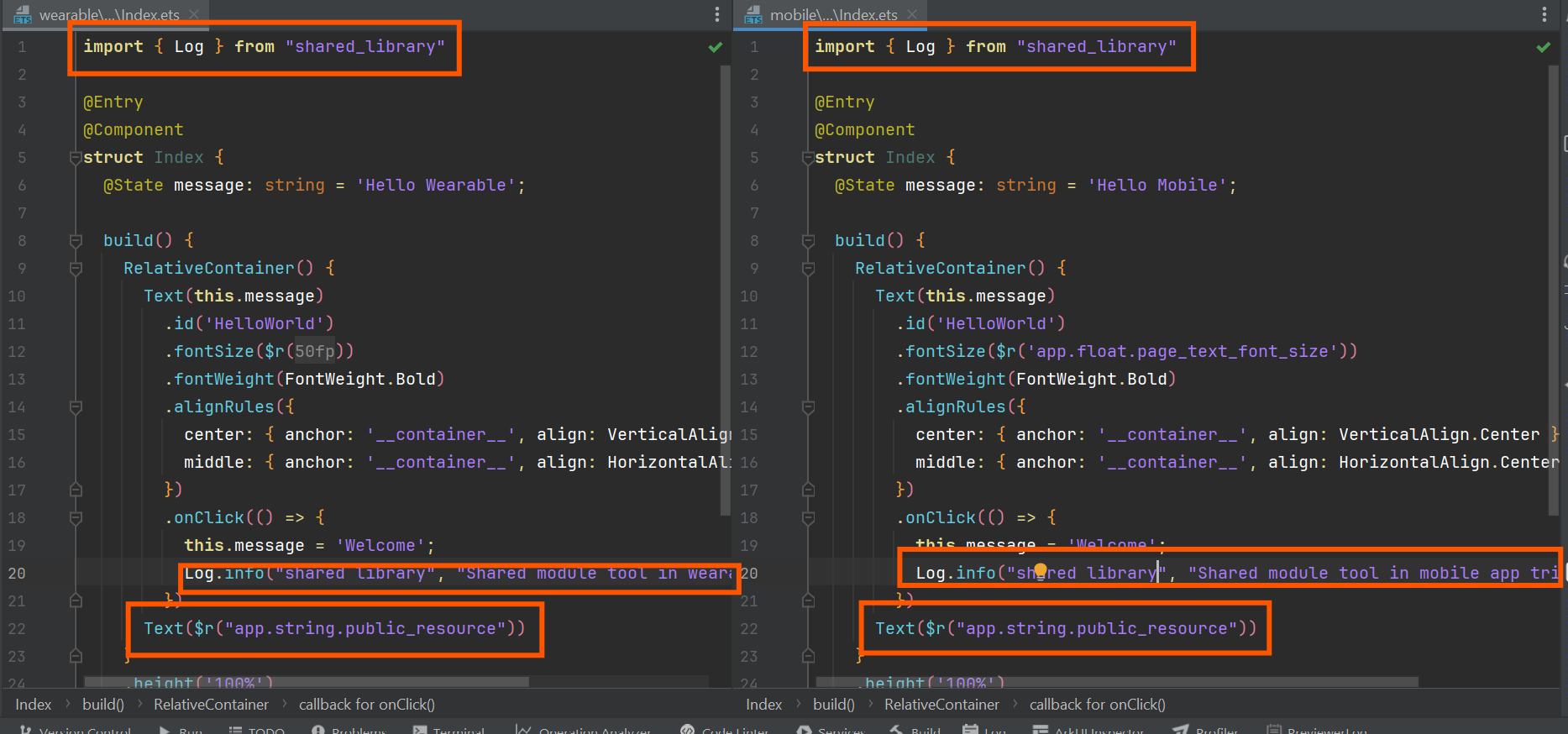The height and width of the screenshot is (734, 1568).
Task: Close the mobile Index.ets tab
Action: pos(912,14)
